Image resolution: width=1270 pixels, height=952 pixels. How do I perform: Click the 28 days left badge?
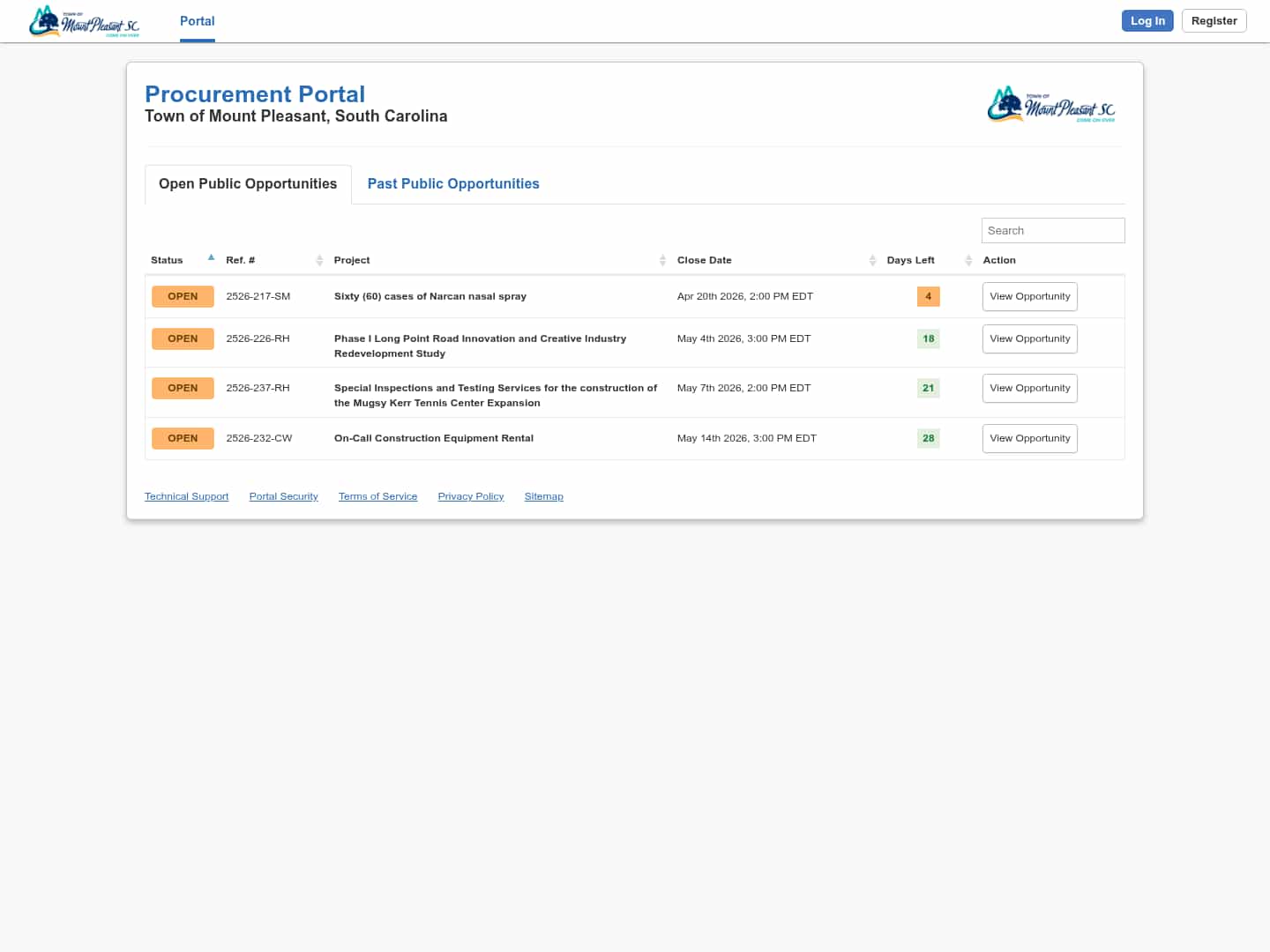click(928, 438)
